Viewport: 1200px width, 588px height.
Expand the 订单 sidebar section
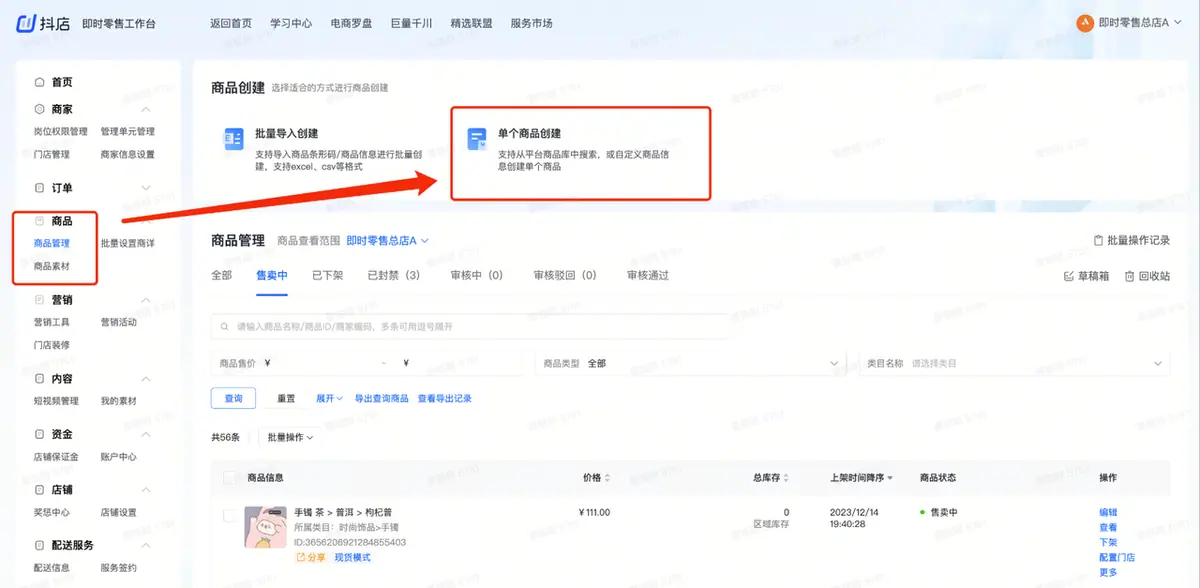146,187
